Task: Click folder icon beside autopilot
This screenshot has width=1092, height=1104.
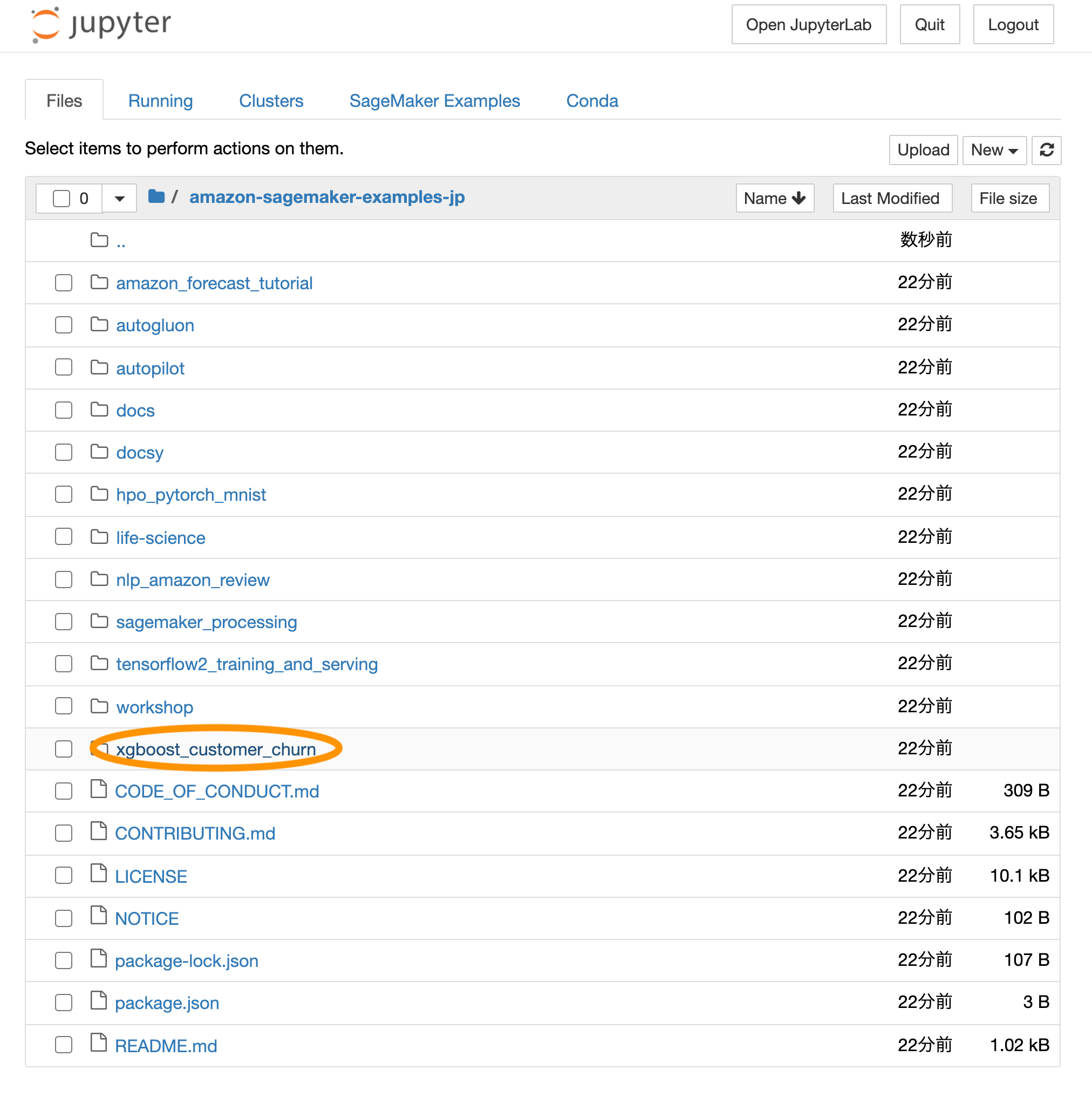Action: click(x=99, y=367)
